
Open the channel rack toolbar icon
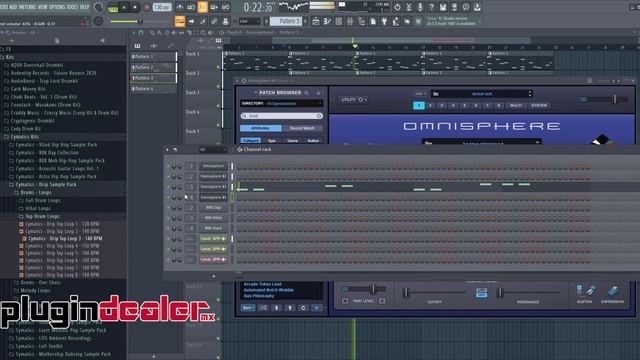point(338,21)
